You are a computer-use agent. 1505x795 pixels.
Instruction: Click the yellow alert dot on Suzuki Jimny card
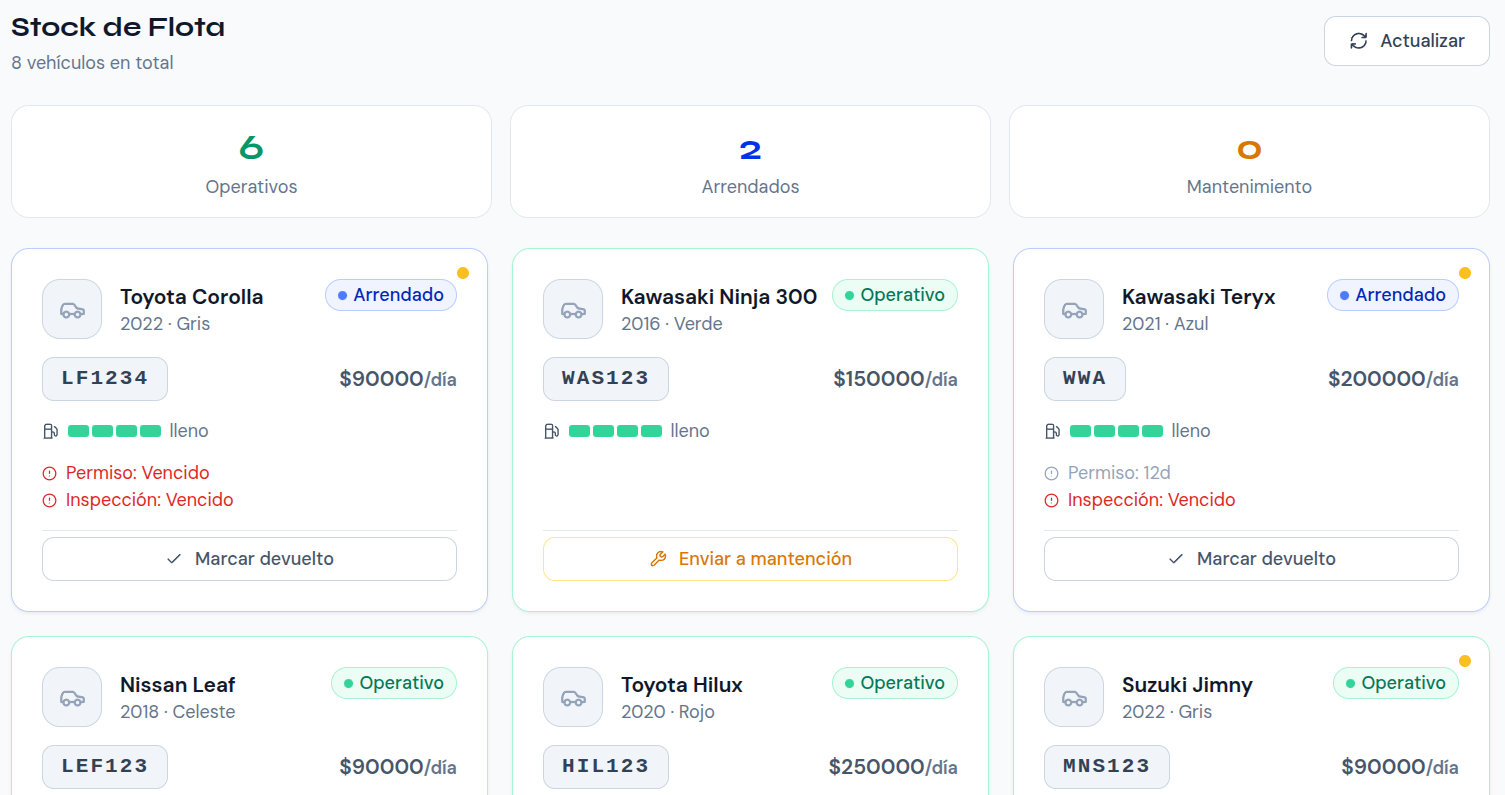[x=1465, y=661]
